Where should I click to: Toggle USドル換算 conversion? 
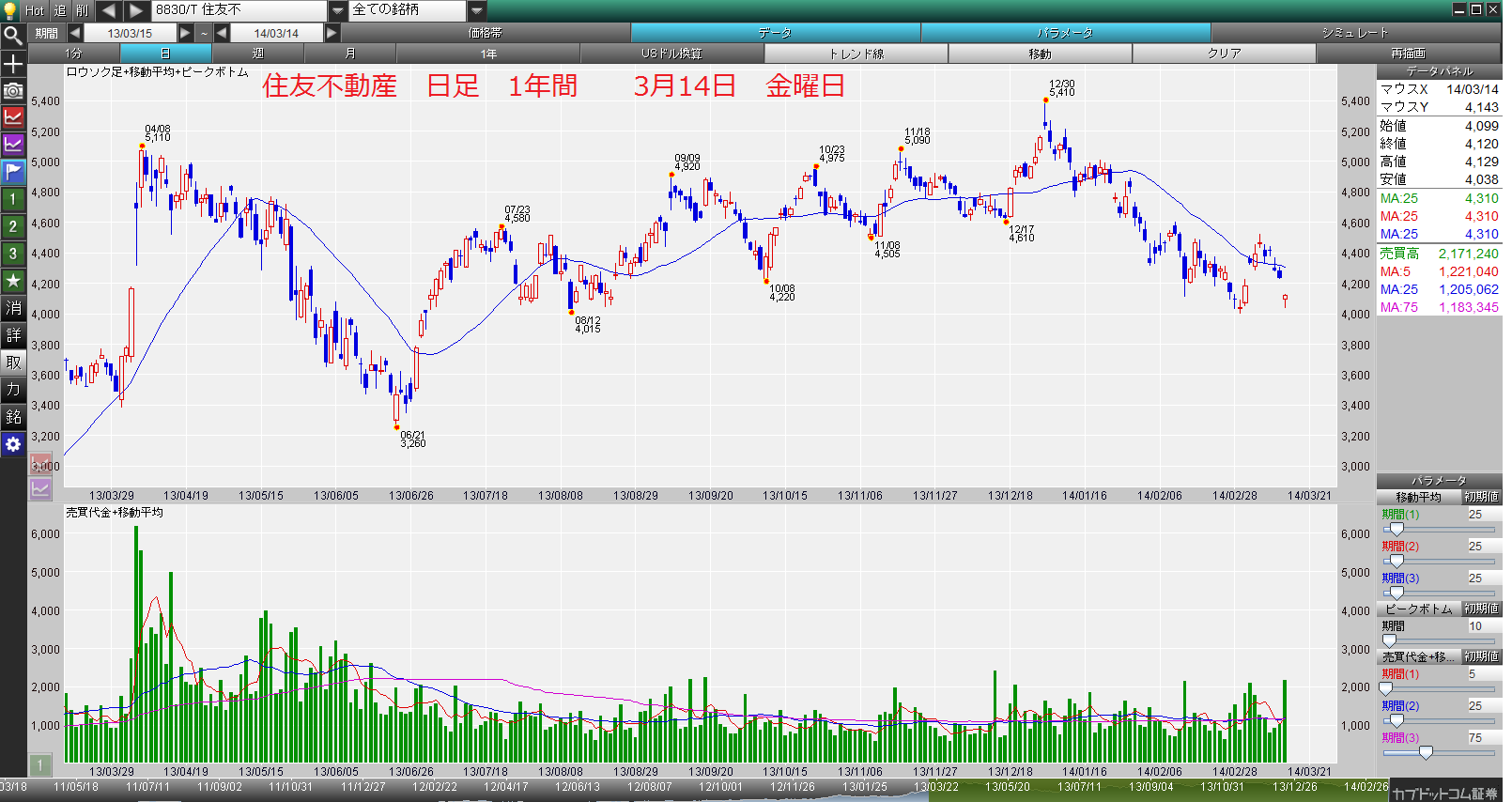point(672,54)
